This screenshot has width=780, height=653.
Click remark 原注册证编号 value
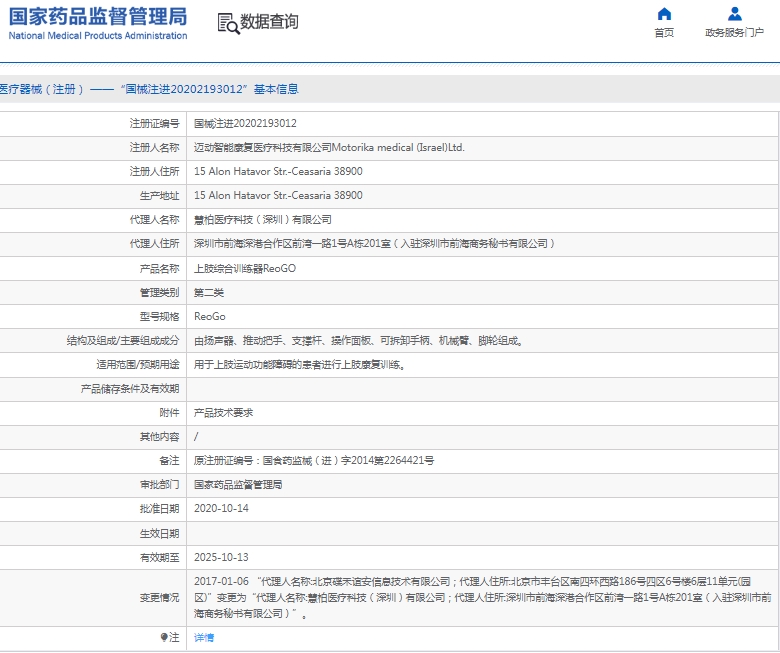(x=314, y=461)
